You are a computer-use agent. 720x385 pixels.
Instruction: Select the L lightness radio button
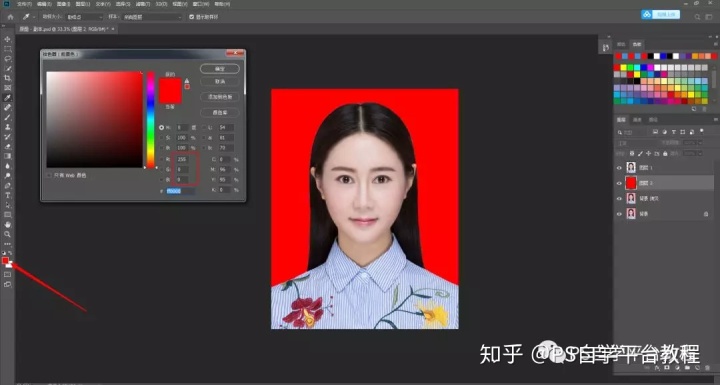tap(204, 127)
